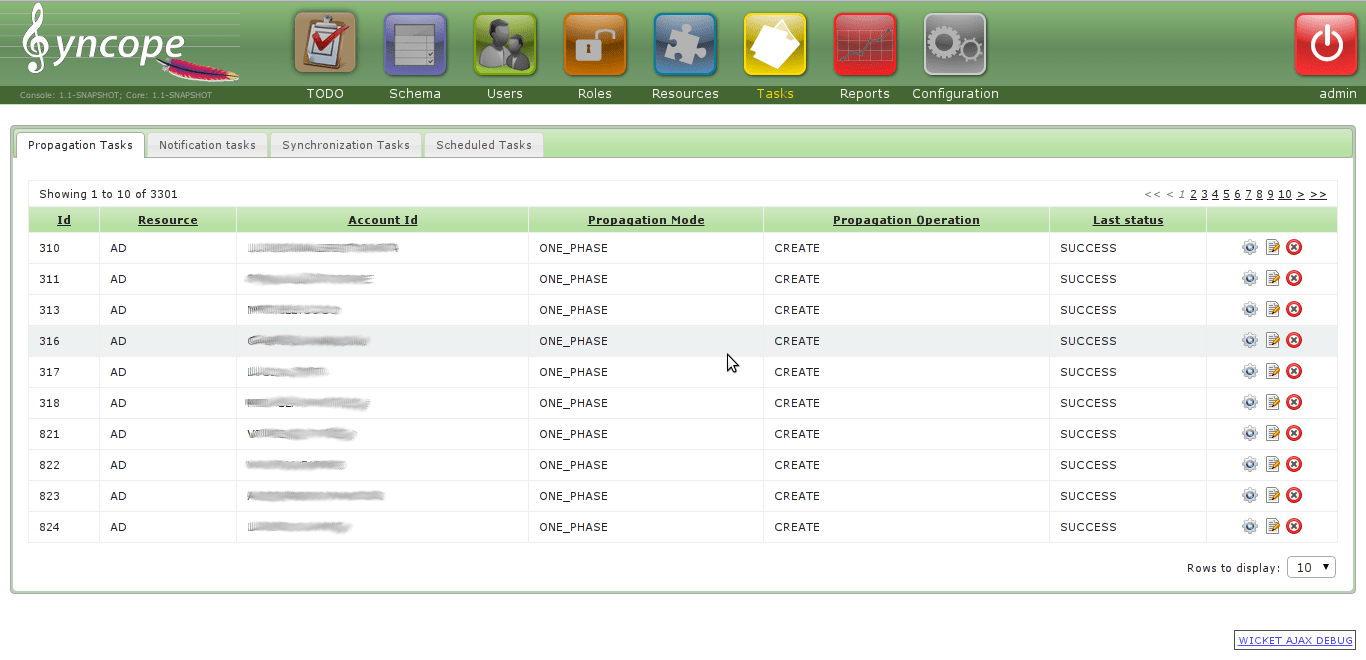Jump to the last page using >>
This screenshot has height=660, width=1366.
[1318, 193]
